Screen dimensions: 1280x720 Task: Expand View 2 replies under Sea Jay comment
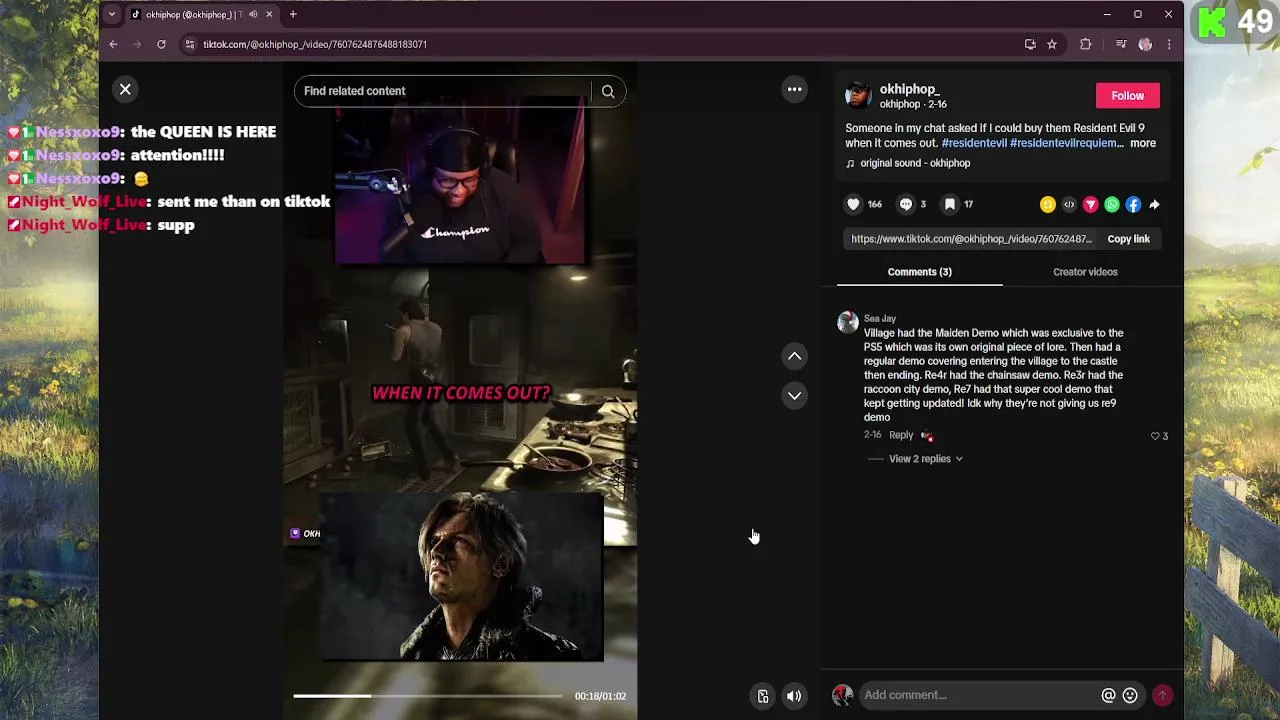tap(925, 459)
